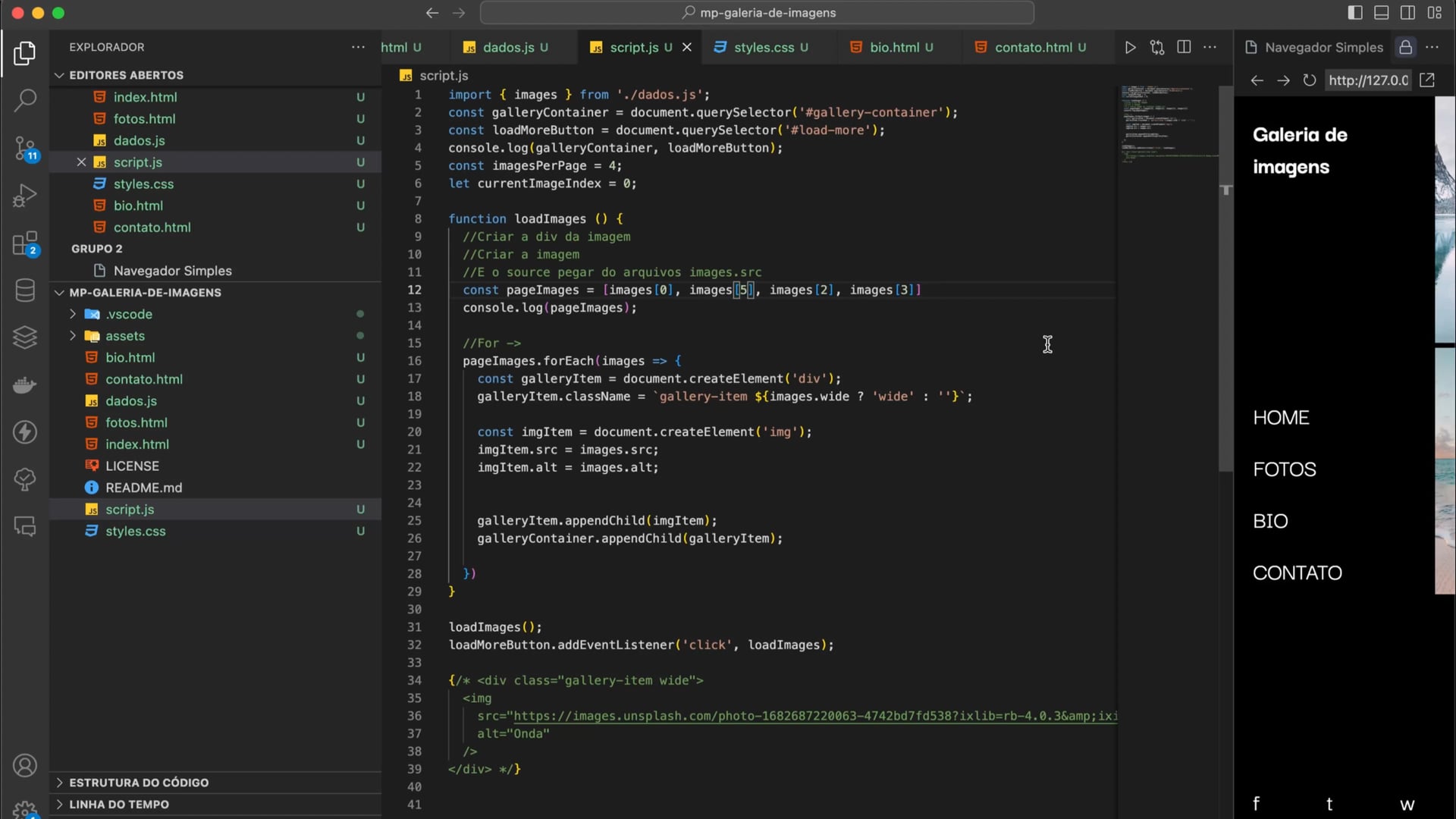Switch to the styles.css tab
This screenshot has width=1456, height=819.
763,47
